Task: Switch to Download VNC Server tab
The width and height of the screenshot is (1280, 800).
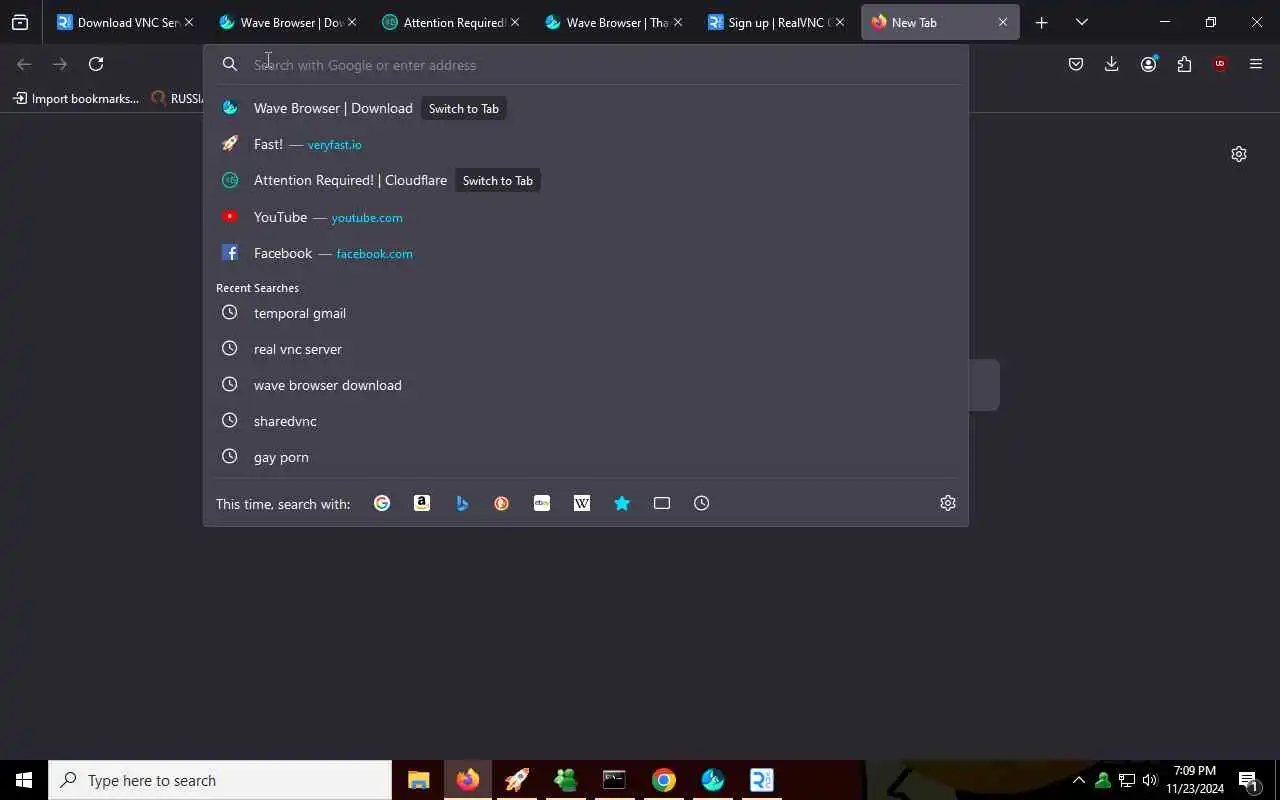Action: [x=125, y=22]
